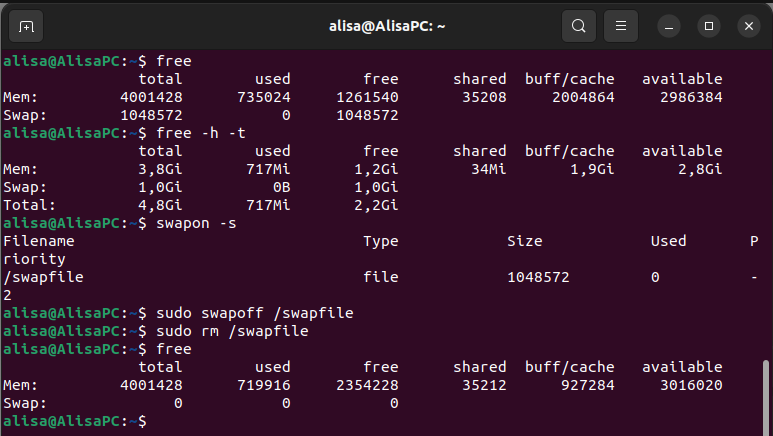
Task: Open a new terminal tab
Action: click(26, 26)
